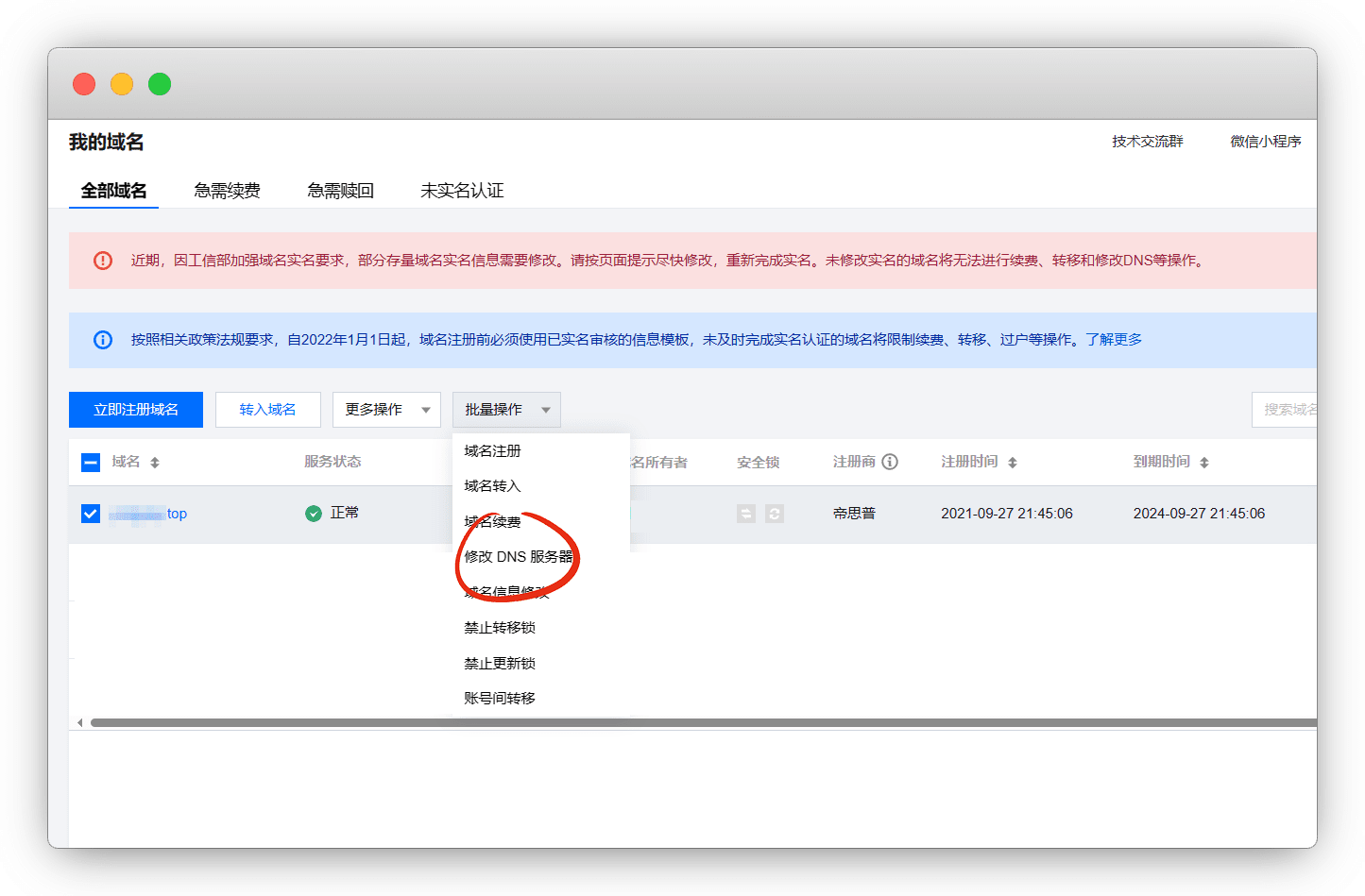Select 修改 DNS 服务器 from menu
The width and height of the screenshot is (1365, 896).
click(x=519, y=557)
